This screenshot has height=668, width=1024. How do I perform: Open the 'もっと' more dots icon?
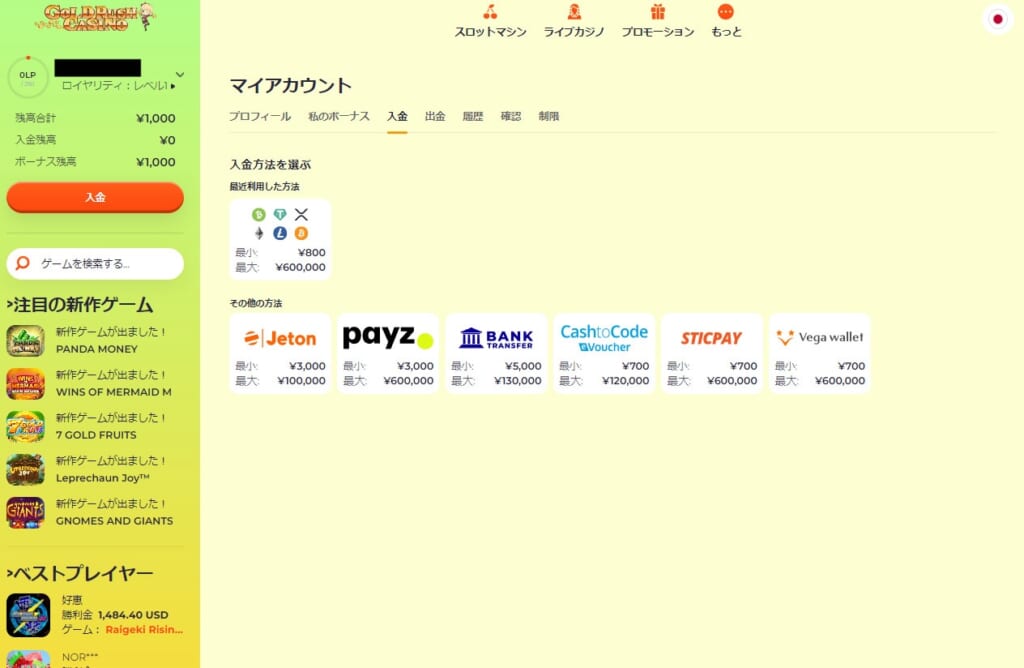click(x=726, y=12)
